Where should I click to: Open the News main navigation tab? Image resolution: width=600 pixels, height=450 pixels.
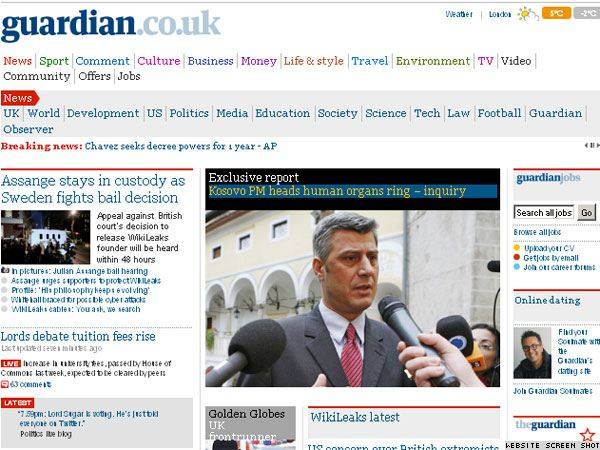click(18, 61)
